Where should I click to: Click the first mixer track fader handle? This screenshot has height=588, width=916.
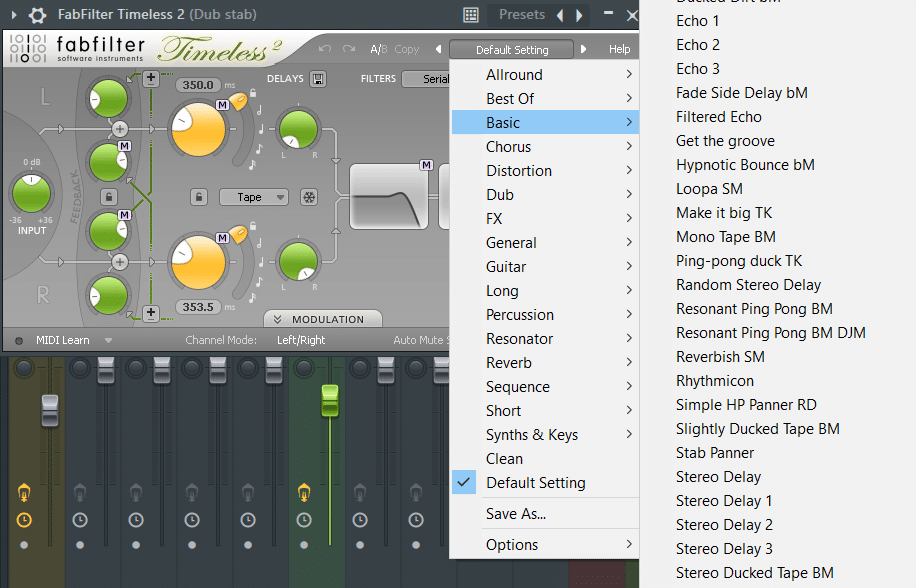pyautogui.click(x=50, y=410)
